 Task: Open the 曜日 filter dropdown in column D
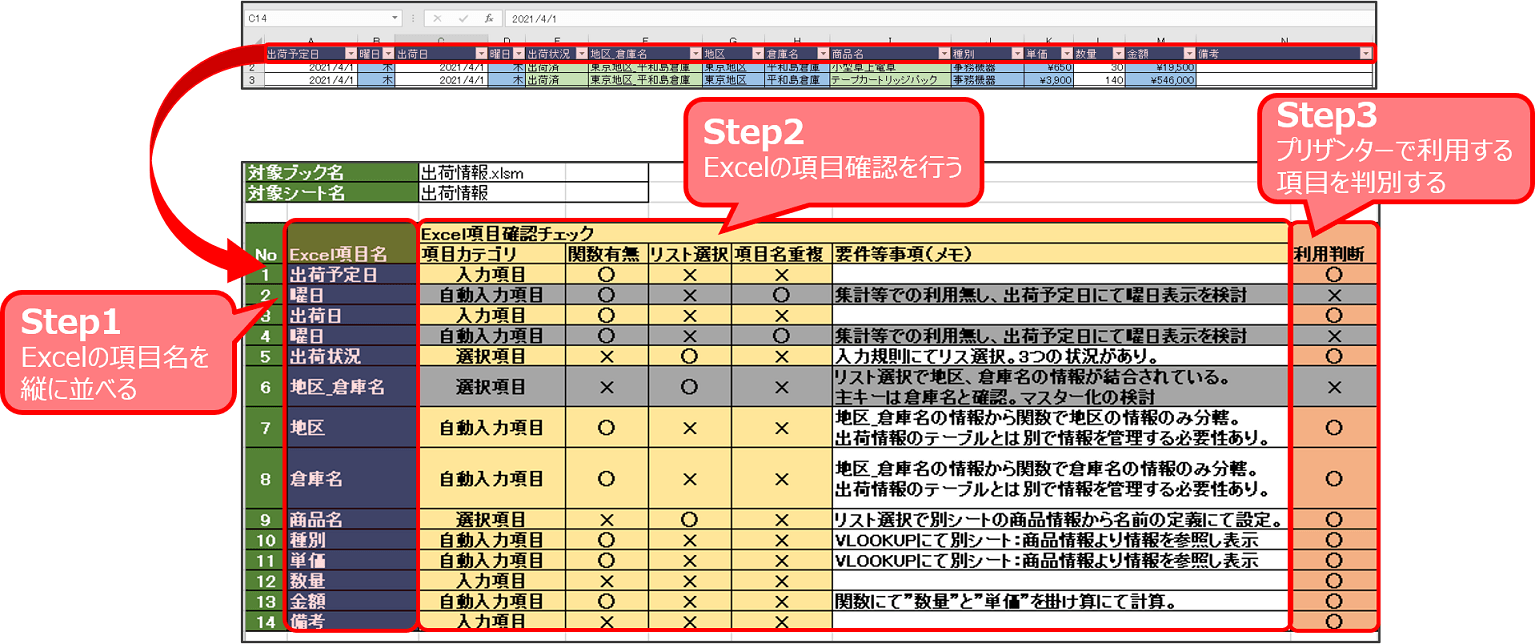click(x=518, y=52)
